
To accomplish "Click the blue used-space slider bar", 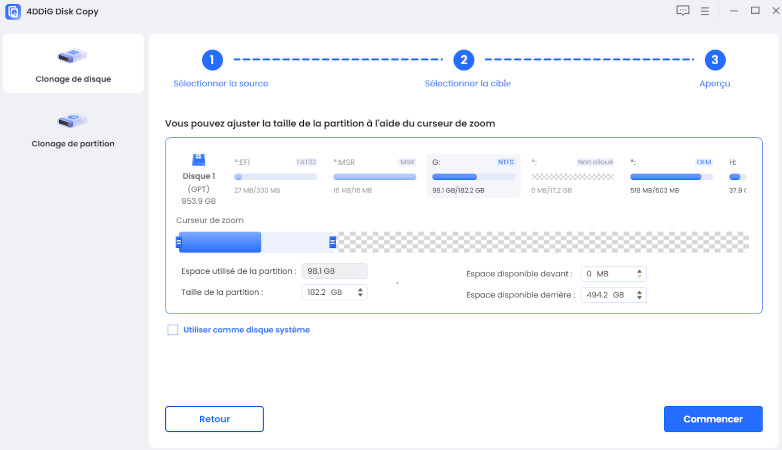I will point(220,242).
